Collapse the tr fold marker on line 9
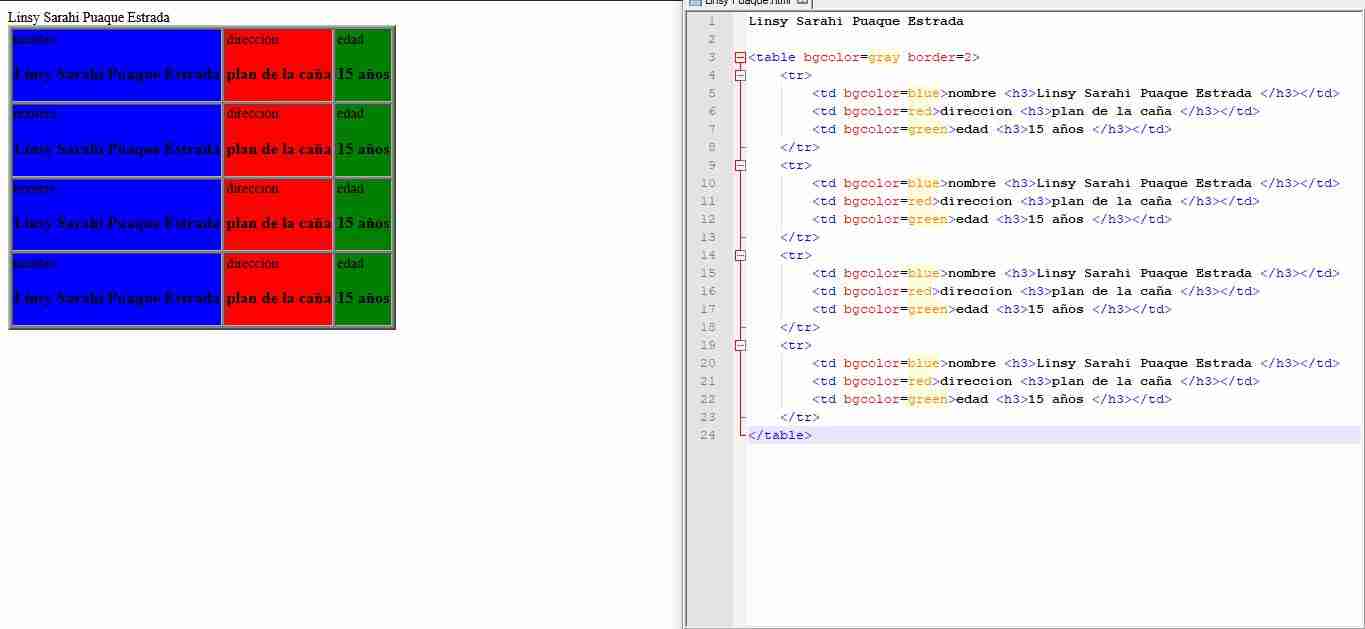Viewport: 1365px width, 629px height. click(x=740, y=165)
